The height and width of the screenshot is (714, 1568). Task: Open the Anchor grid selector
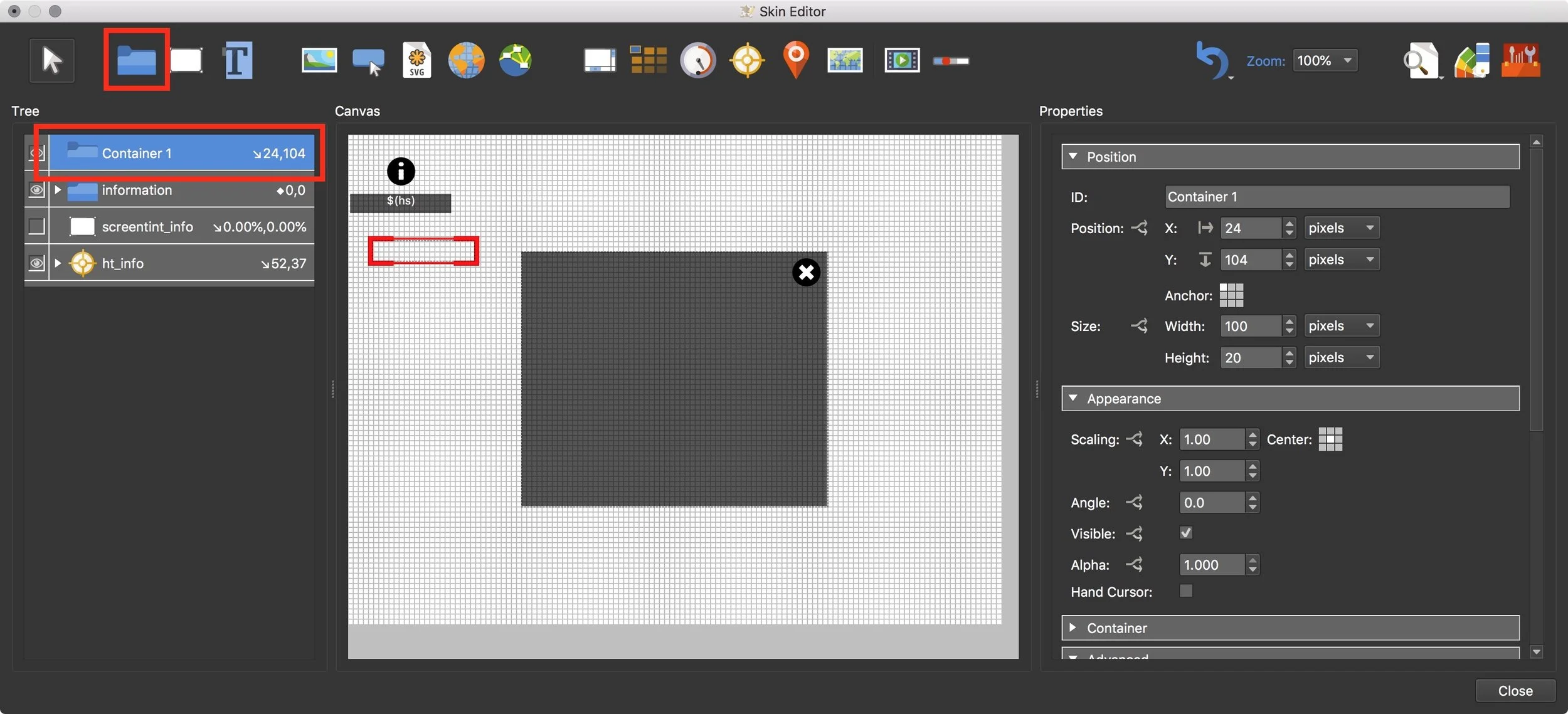point(1231,295)
